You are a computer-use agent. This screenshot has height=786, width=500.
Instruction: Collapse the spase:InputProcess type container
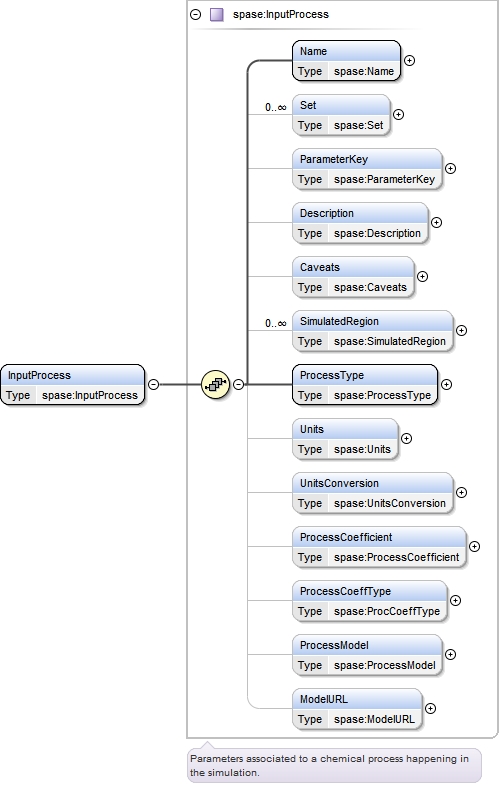coord(196,15)
